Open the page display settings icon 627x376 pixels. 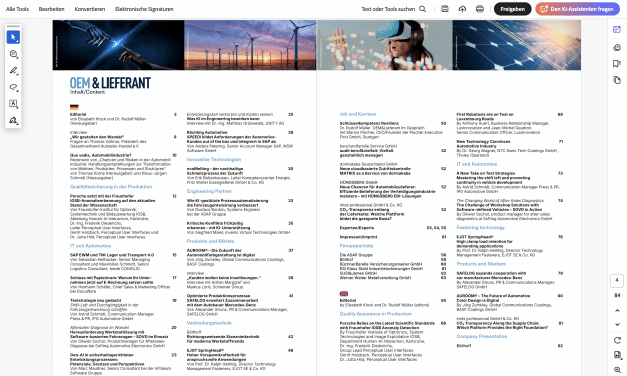click(x=617, y=355)
